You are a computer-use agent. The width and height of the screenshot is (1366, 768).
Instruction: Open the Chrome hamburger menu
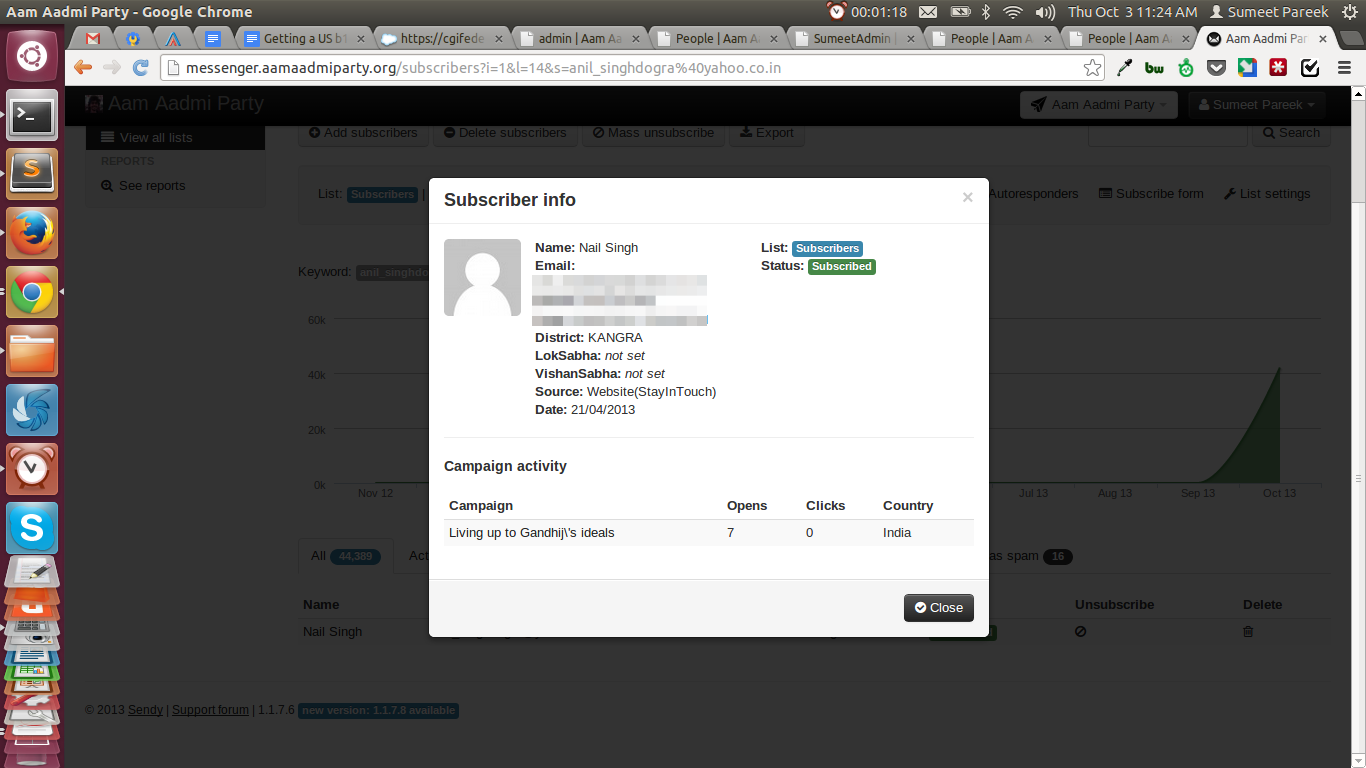(1344, 68)
